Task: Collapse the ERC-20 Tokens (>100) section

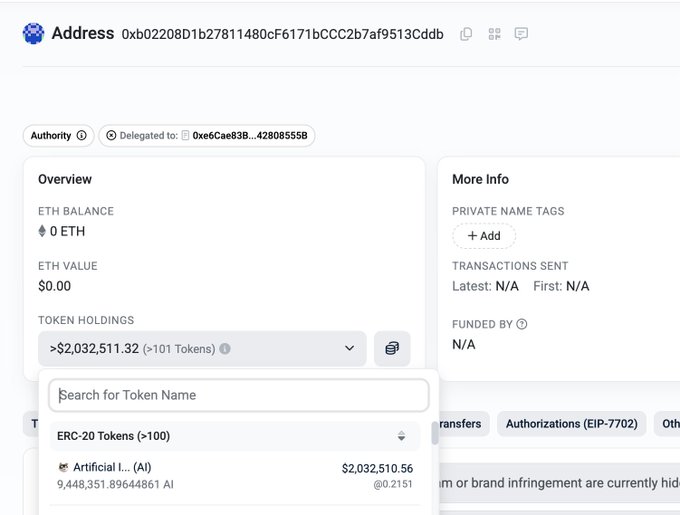Action: tap(235, 436)
